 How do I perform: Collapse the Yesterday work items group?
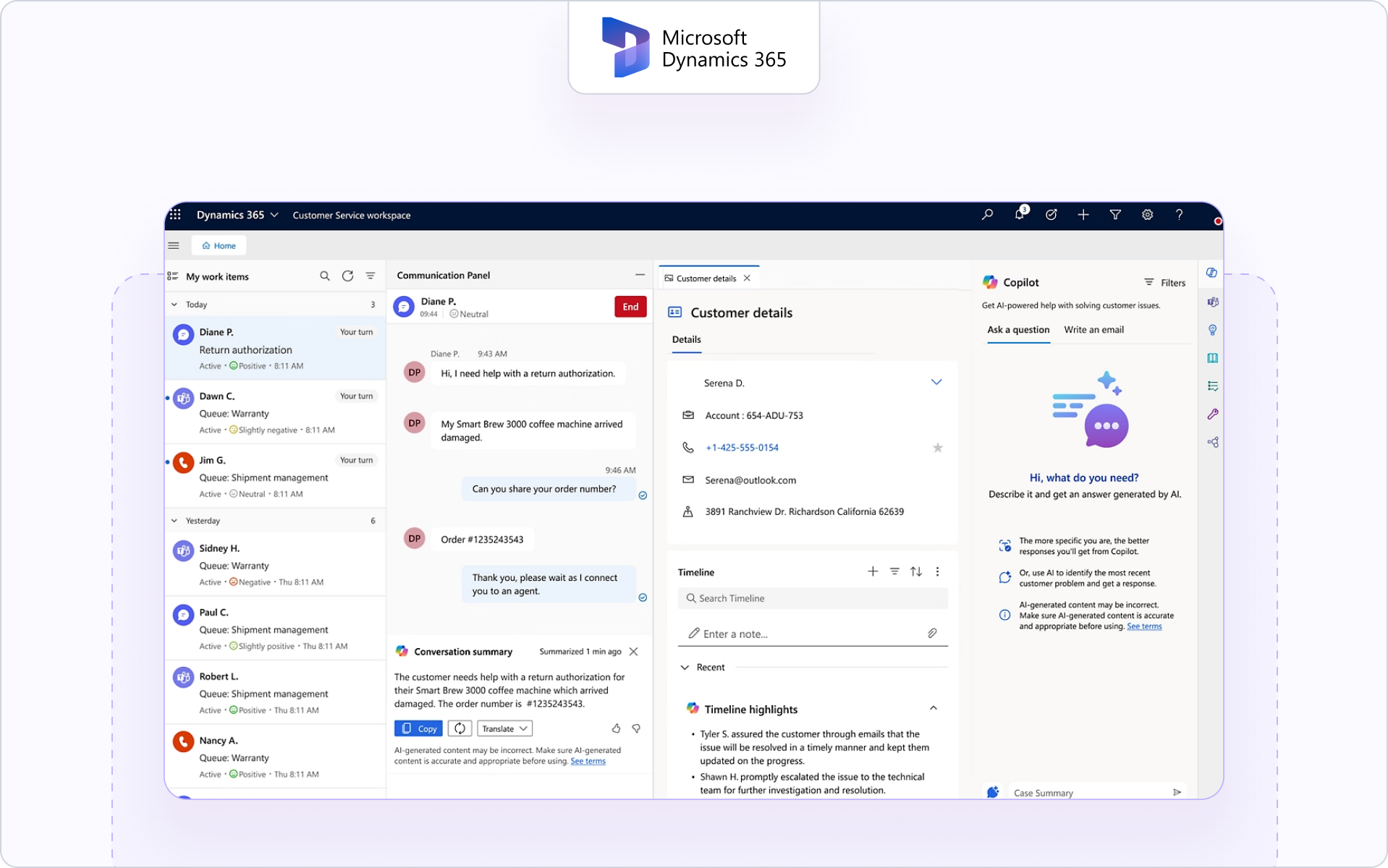[174, 521]
